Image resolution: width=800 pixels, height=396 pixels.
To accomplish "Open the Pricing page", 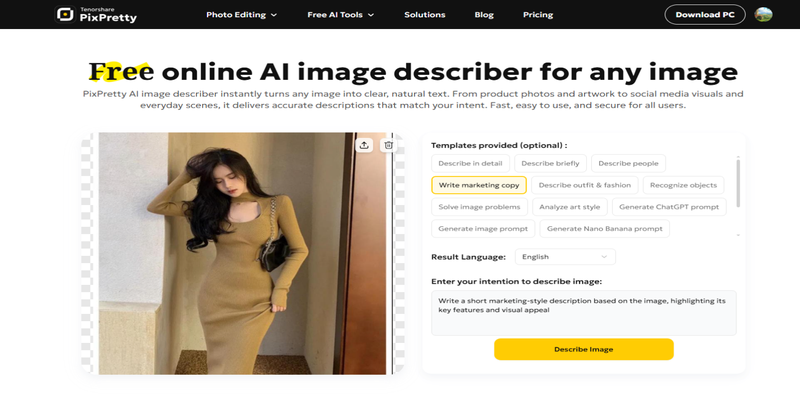I will click(x=538, y=15).
